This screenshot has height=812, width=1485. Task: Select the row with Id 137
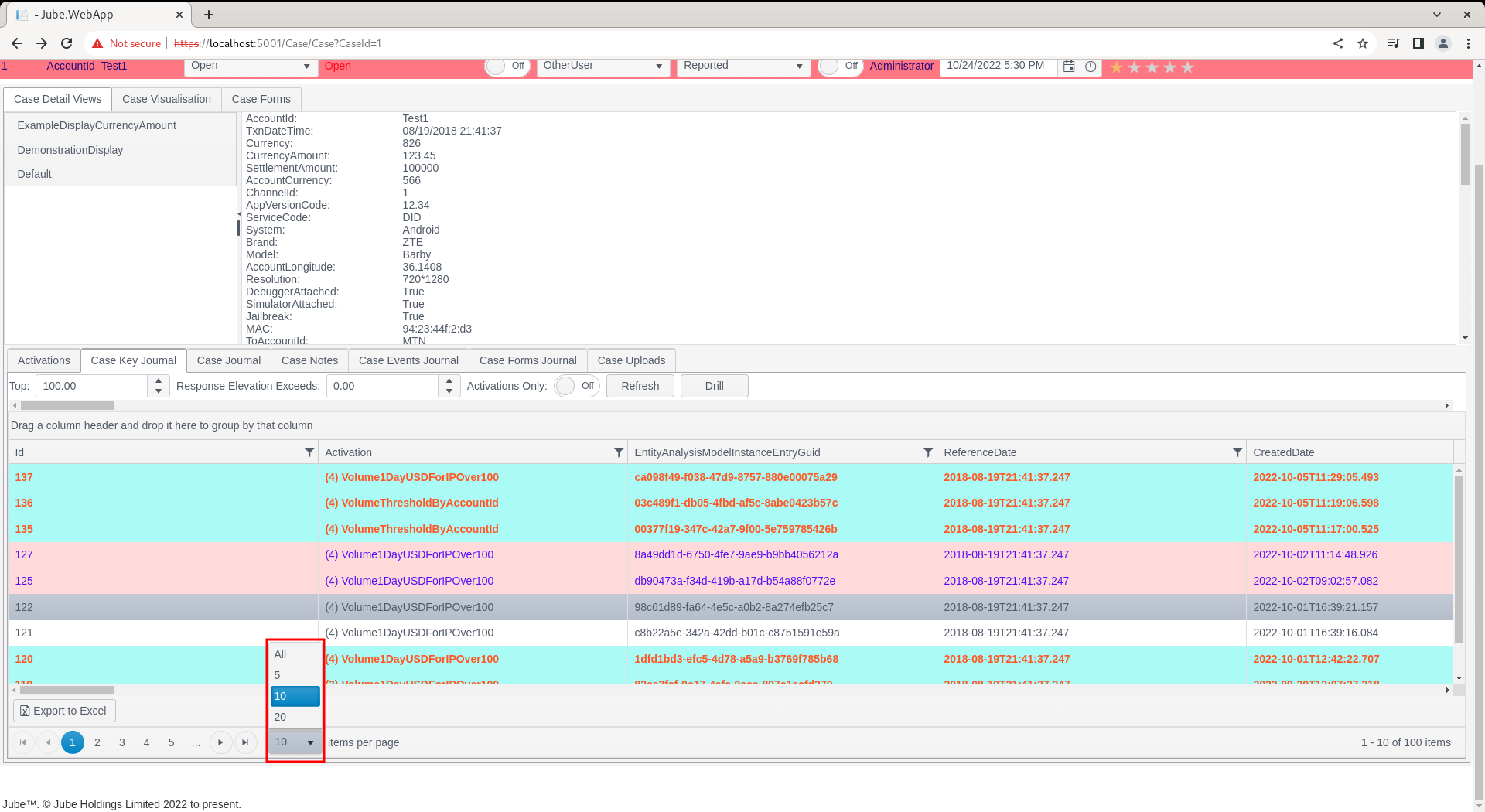pyautogui.click(x=731, y=477)
